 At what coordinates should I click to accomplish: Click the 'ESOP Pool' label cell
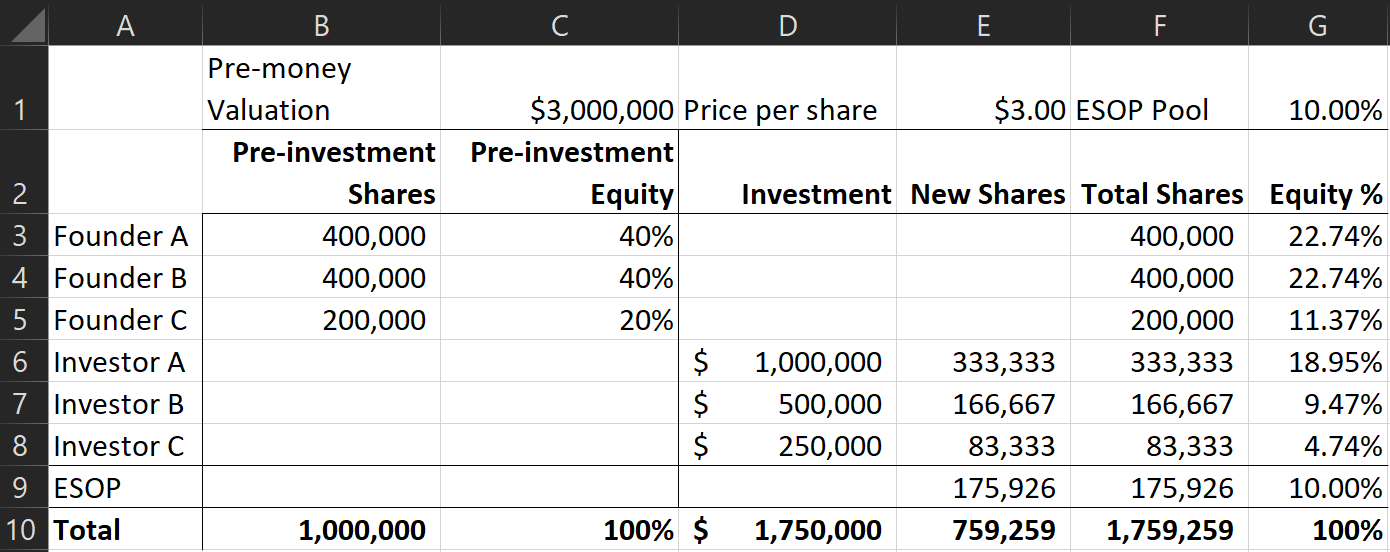click(x=1160, y=88)
